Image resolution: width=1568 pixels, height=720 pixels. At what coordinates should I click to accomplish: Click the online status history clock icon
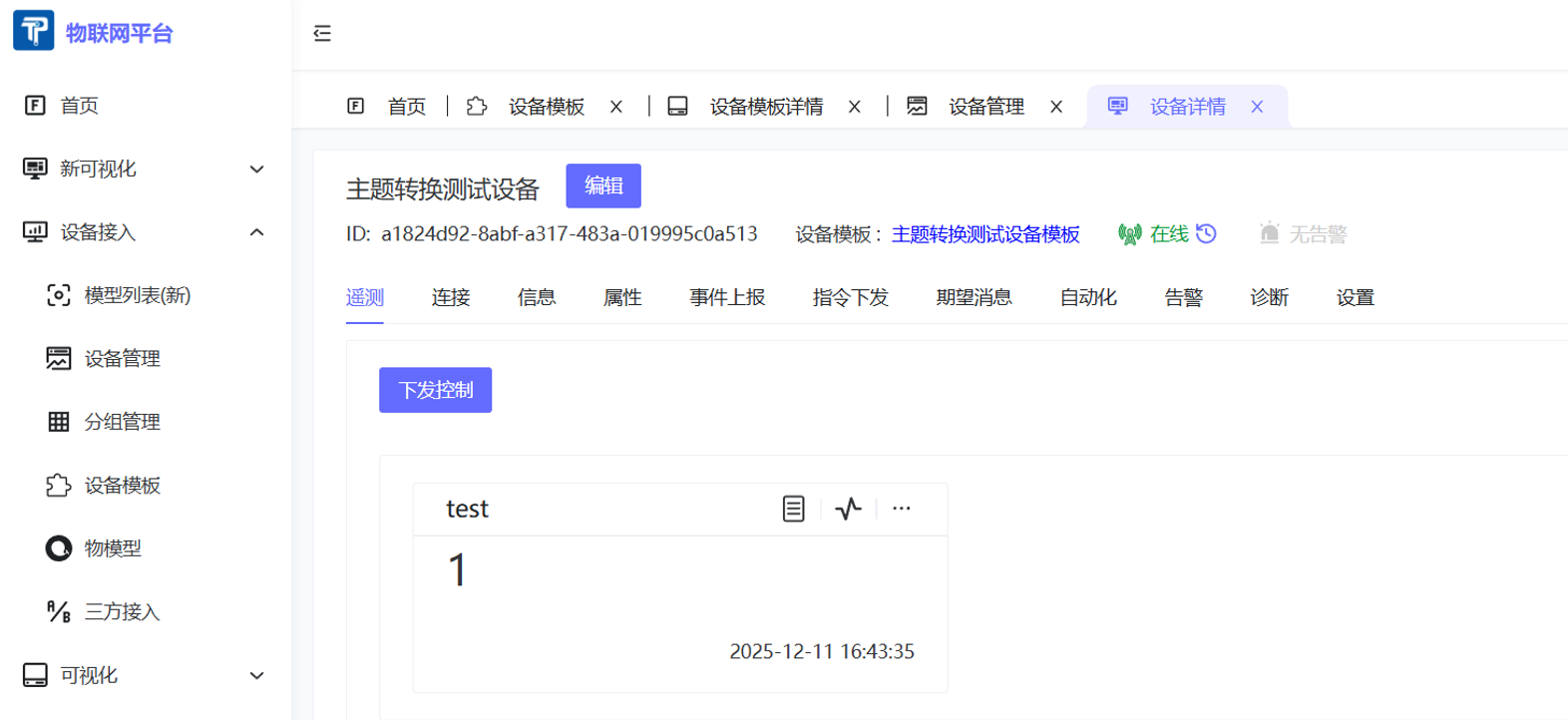tap(1207, 233)
